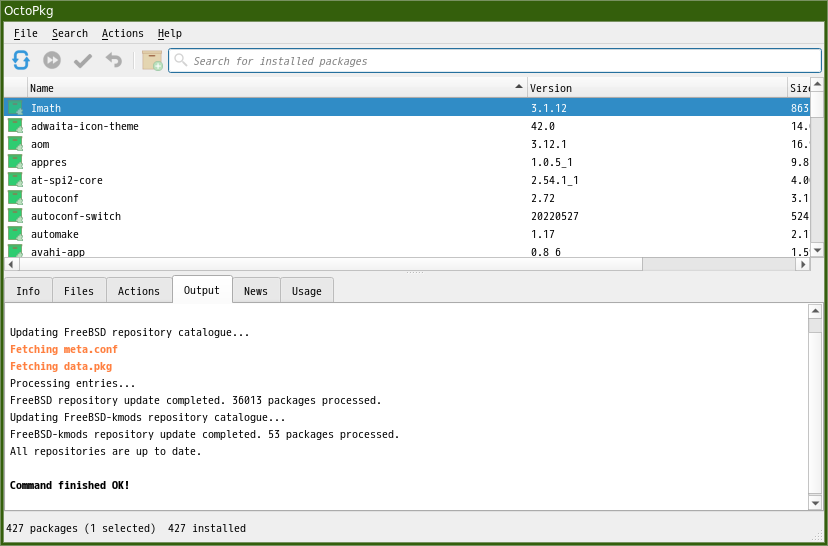
Task: Click package list horizontal scroll left arrow
Action: click(11, 263)
